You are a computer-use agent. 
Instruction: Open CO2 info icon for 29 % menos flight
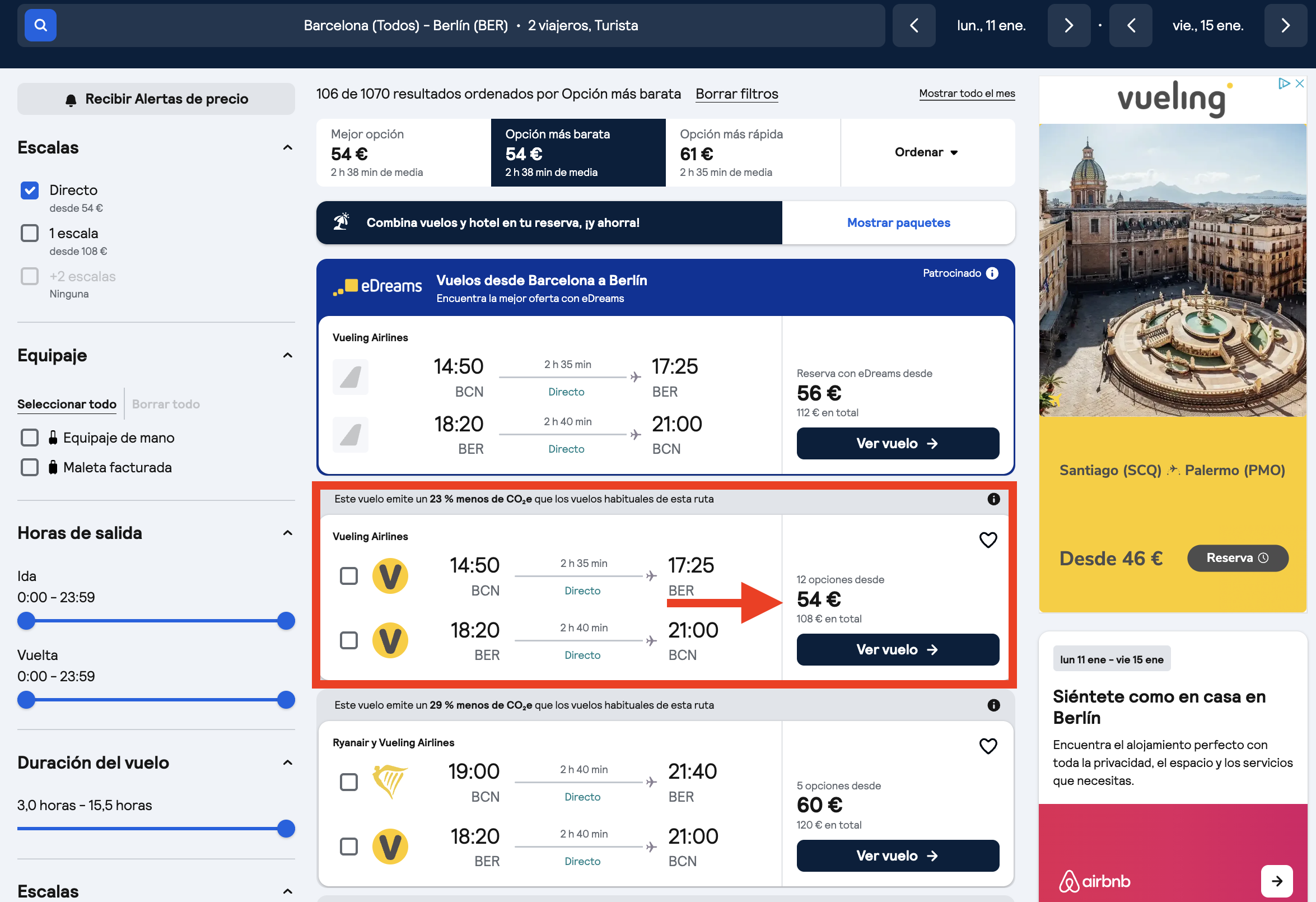point(993,705)
